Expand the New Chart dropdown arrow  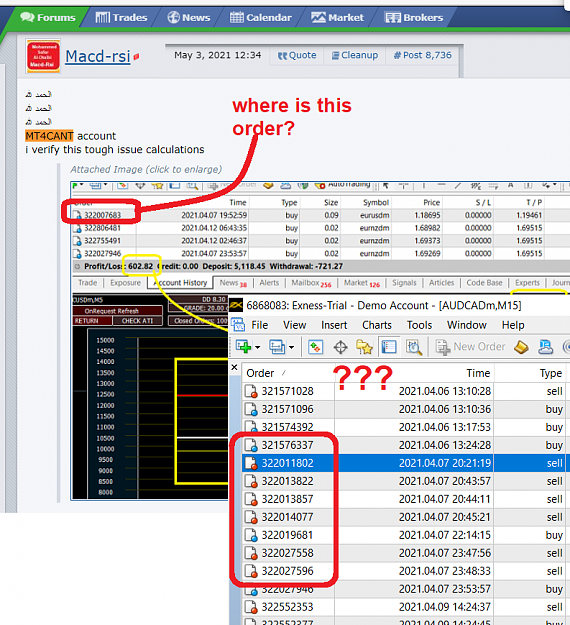click(x=257, y=347)
